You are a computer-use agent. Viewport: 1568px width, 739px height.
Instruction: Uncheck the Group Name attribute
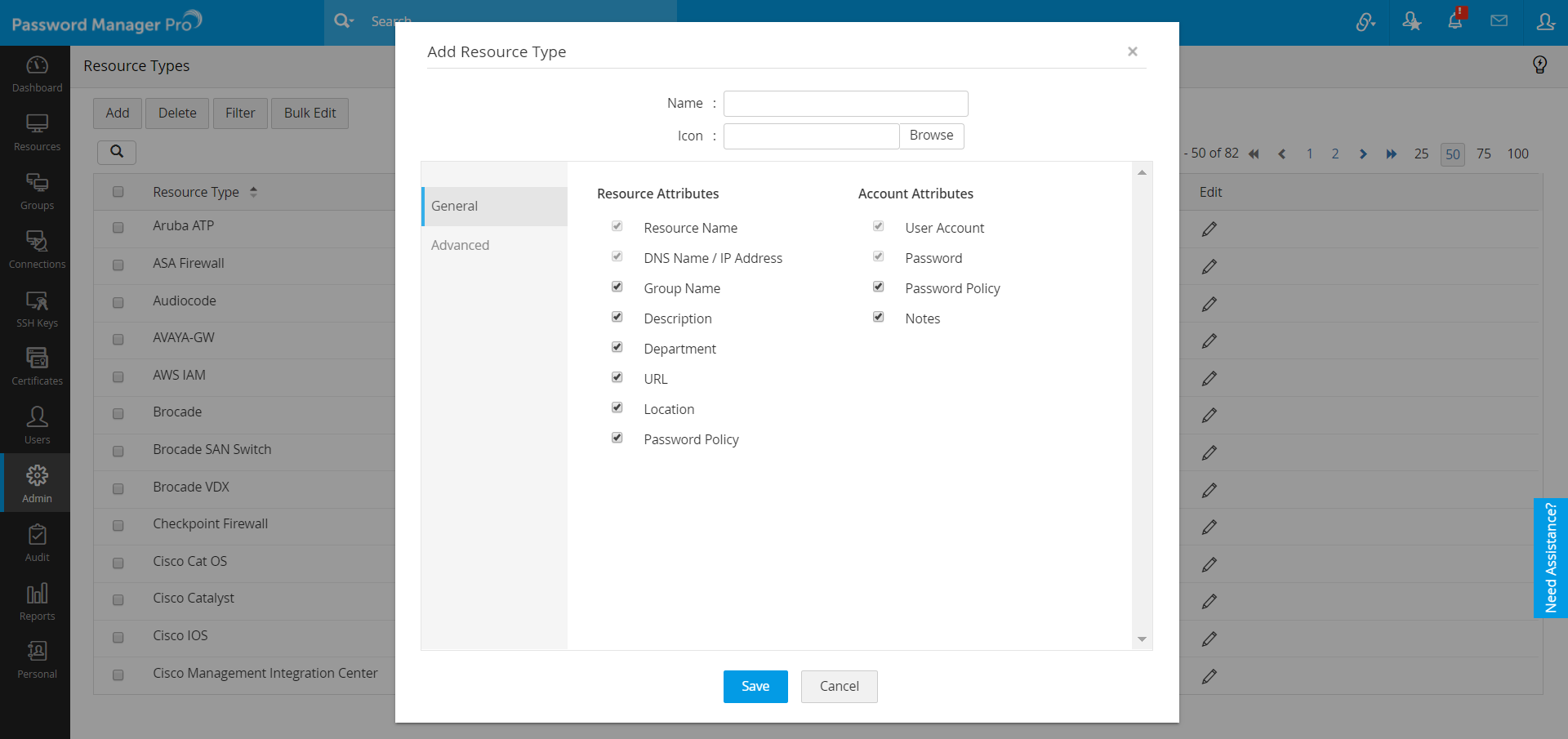coord(617,287)
